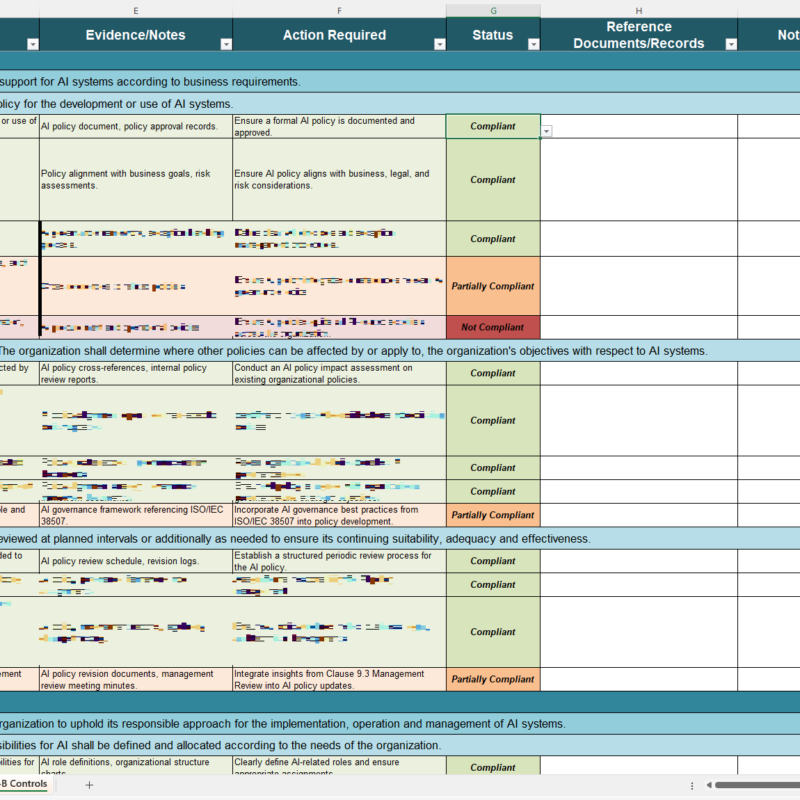The height and width of the screenshot is (800, 800).
Task: Open the Action Required column filter
Action: pos(438,45)
